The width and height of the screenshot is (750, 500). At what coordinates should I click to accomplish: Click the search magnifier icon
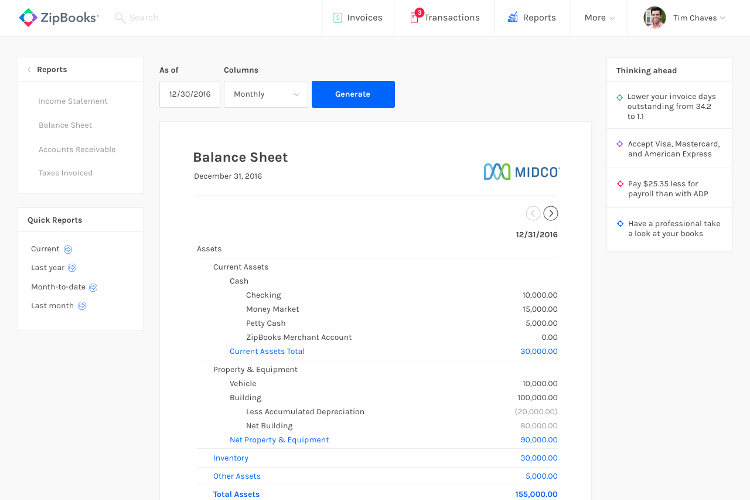pyautogui.click(x=120, y=18)
